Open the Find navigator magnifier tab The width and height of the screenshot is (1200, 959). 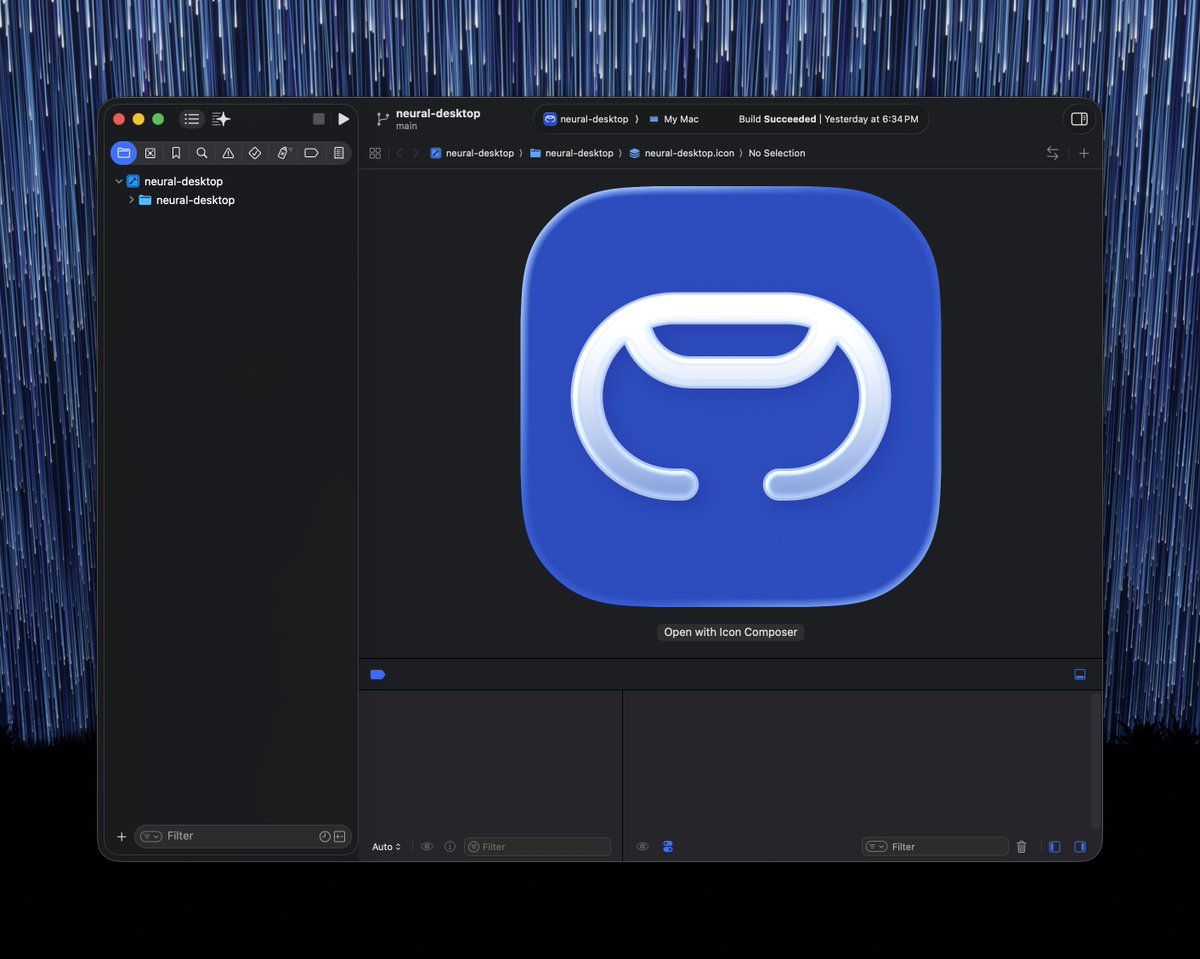(x=202, y=153)
